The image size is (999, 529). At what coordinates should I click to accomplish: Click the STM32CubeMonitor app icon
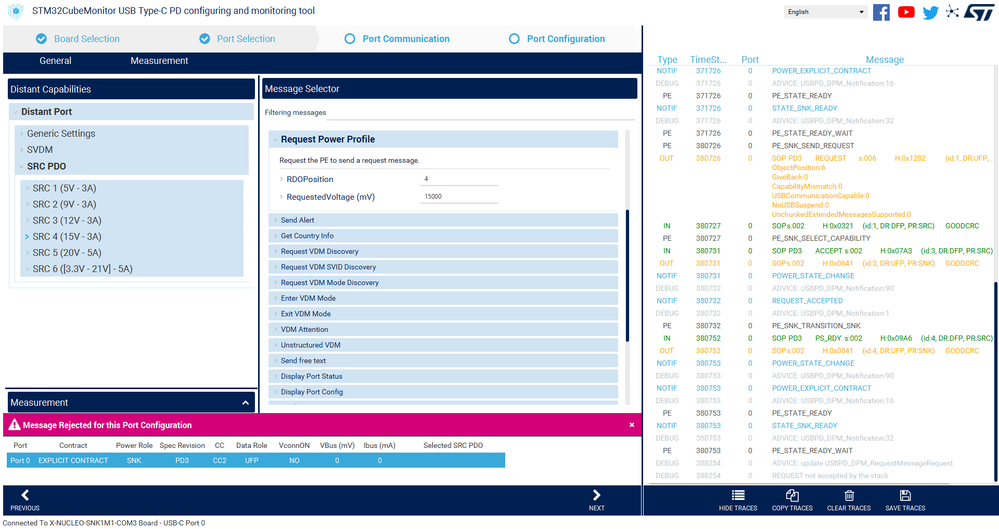15,11
